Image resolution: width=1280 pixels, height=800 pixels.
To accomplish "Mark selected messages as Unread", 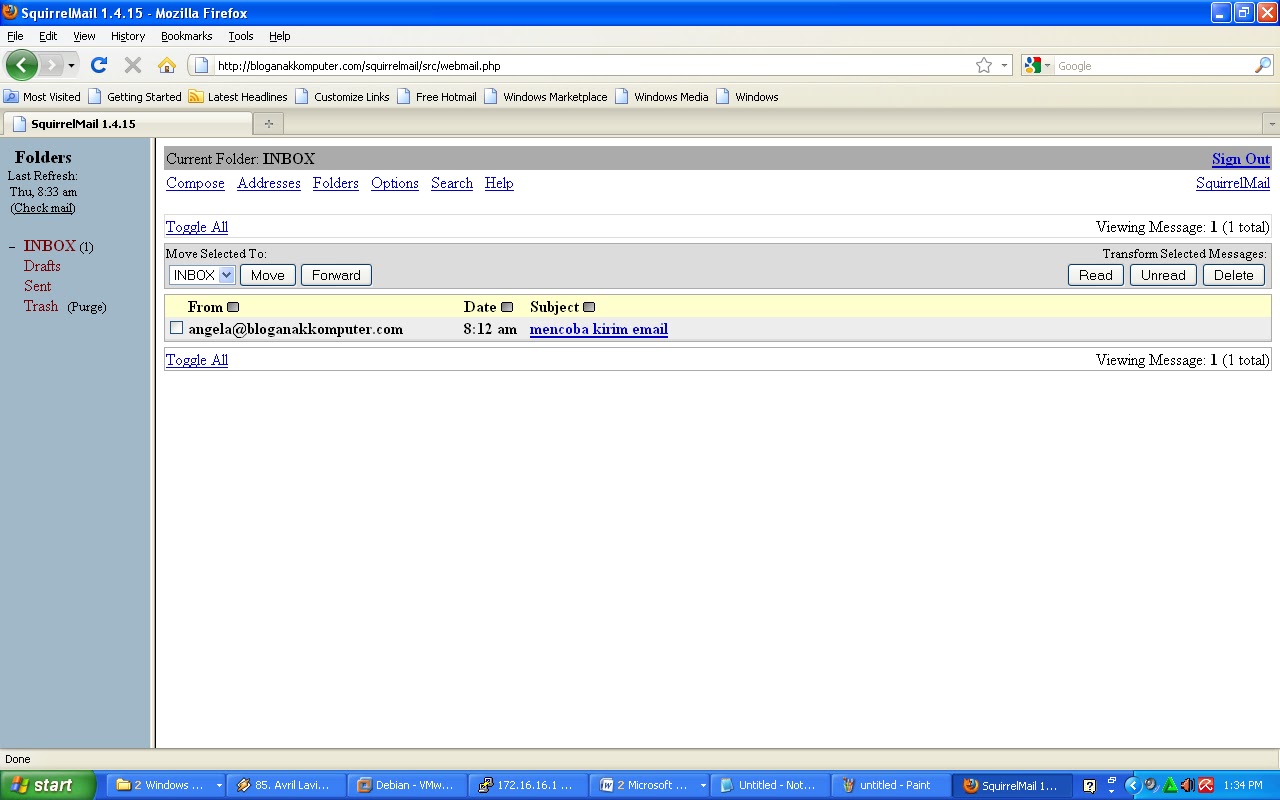I will pos(1163,275).
